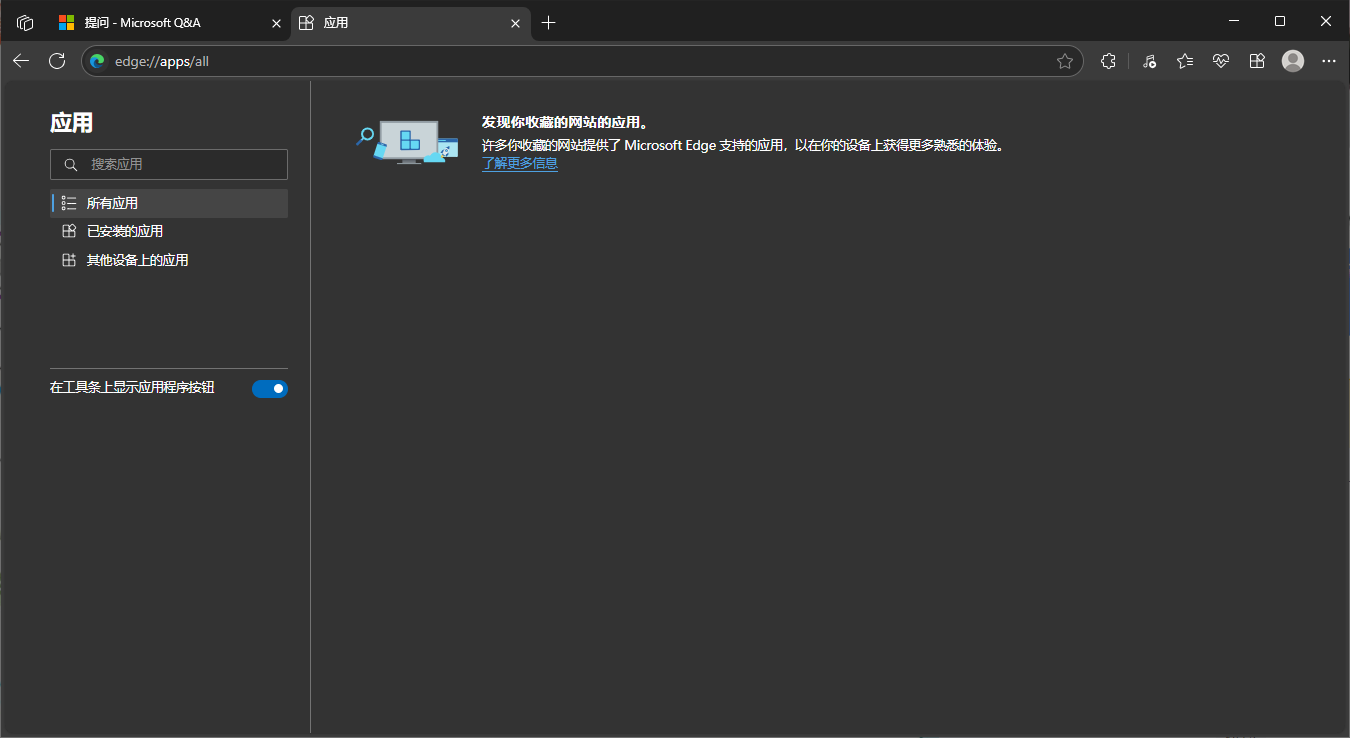Go back with the back arrow

[x=21, y=61]
